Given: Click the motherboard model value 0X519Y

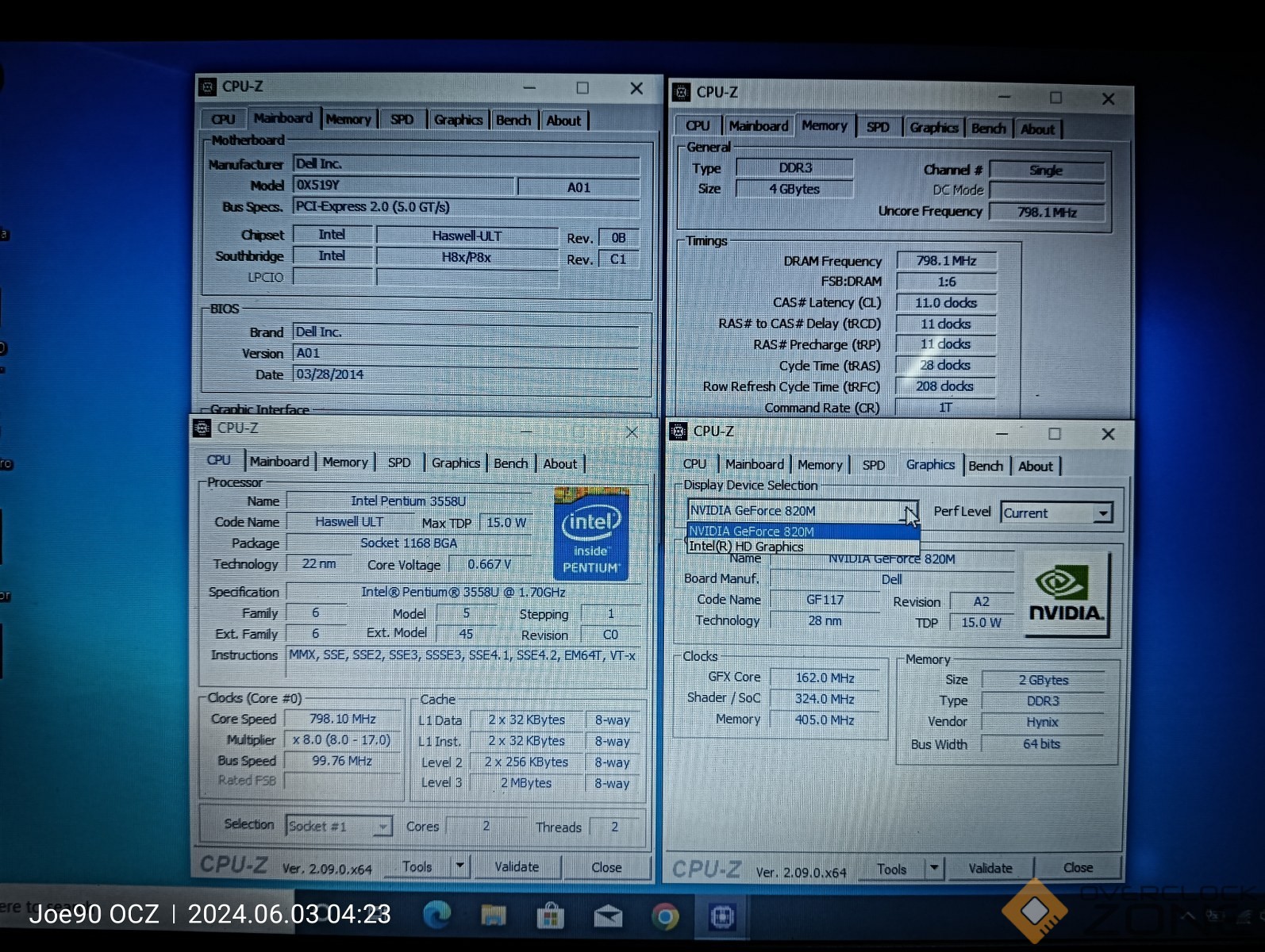Looking at the screenshot, I should click(x=404, y=185).
